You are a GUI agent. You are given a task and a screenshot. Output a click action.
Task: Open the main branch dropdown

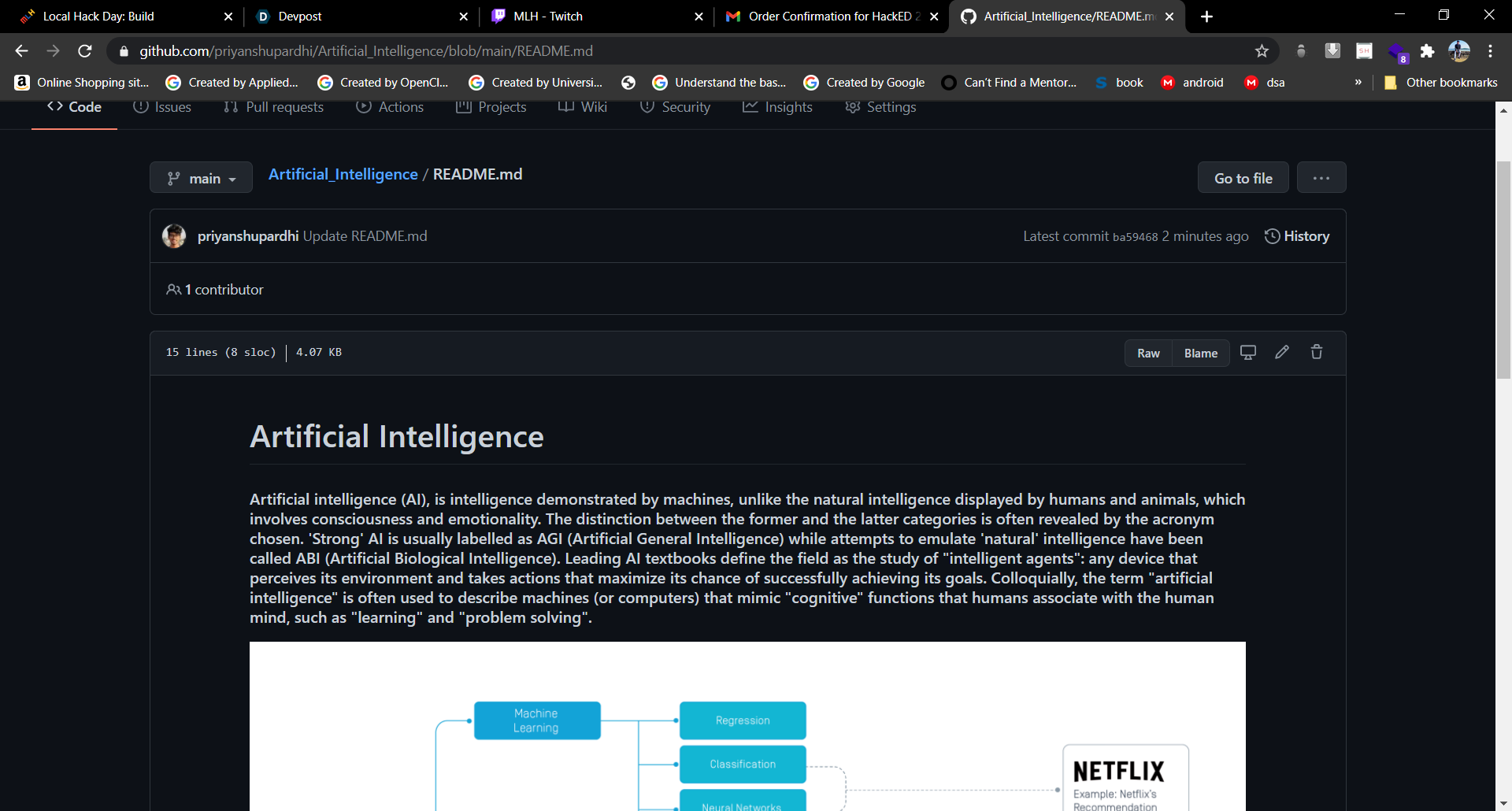[201, 177]
